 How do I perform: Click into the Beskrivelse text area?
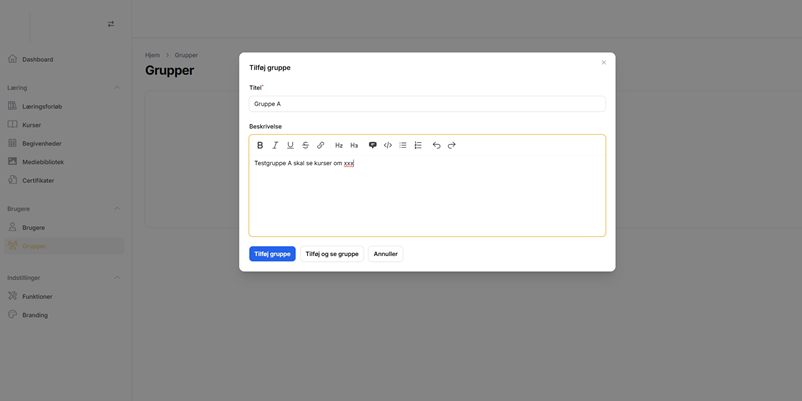427,195
